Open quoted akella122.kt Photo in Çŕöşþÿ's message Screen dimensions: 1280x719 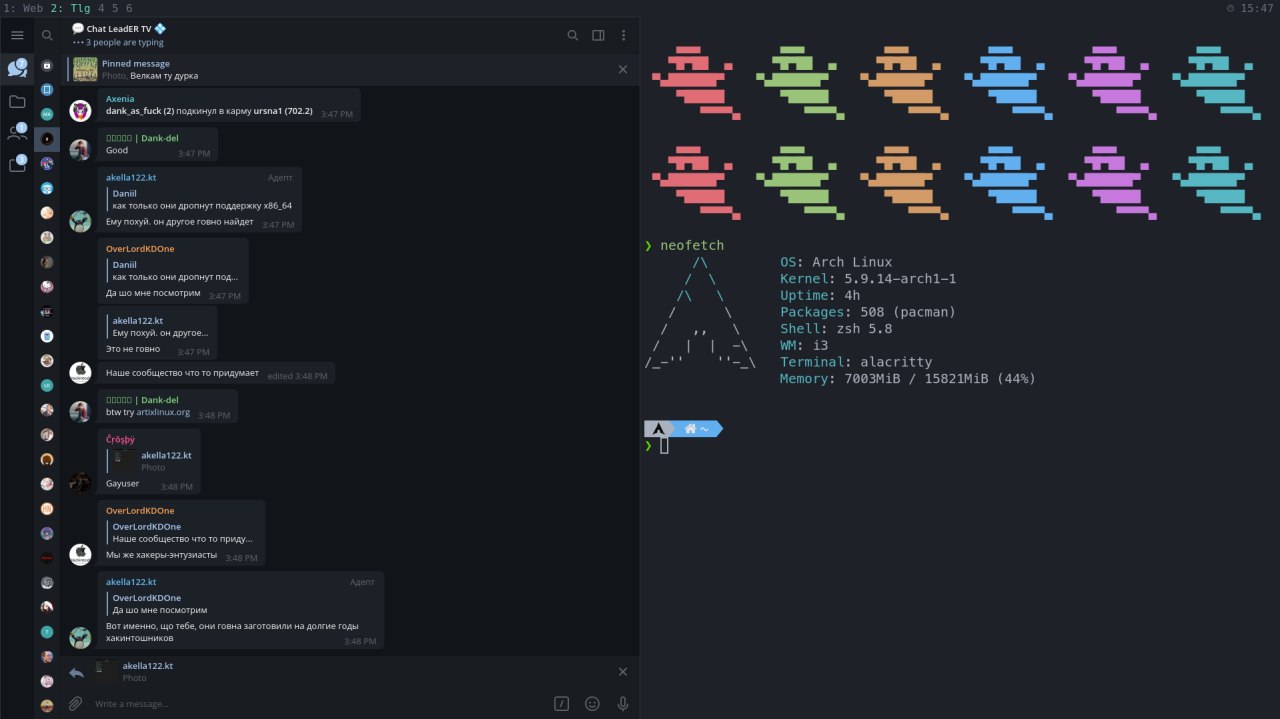(x=150, y=461)
